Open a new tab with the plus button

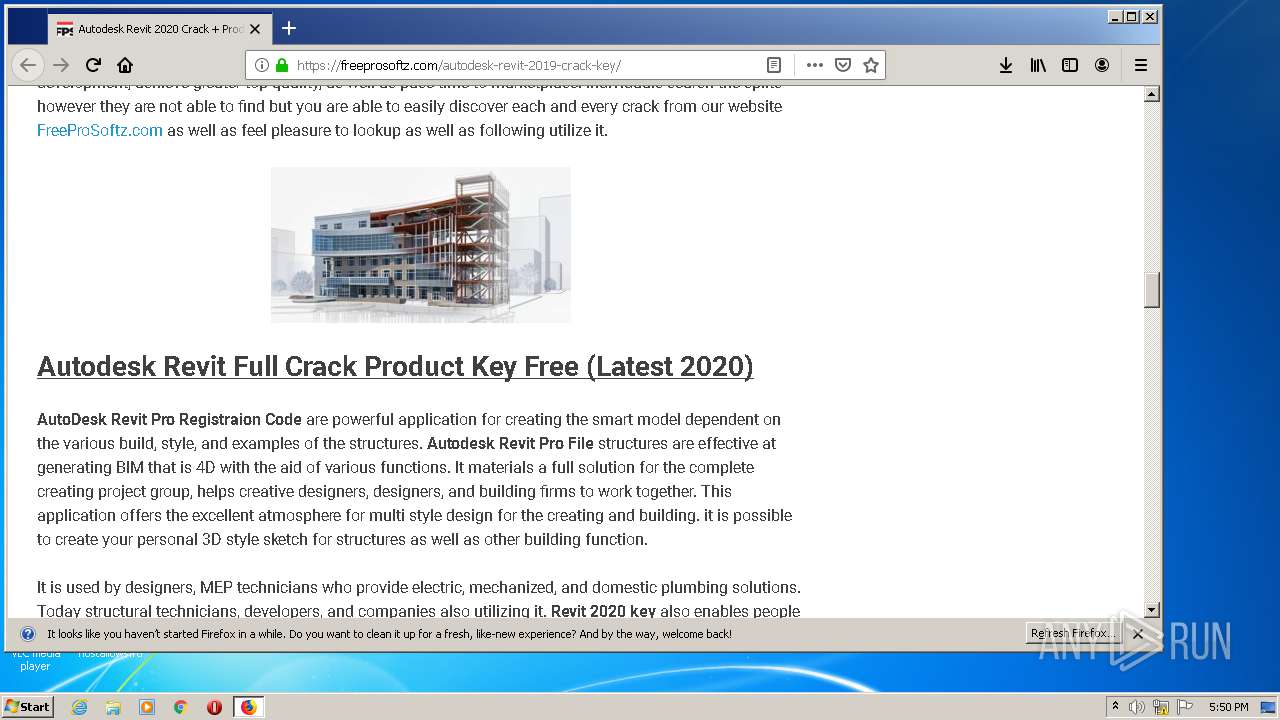(x=289, y=28)
